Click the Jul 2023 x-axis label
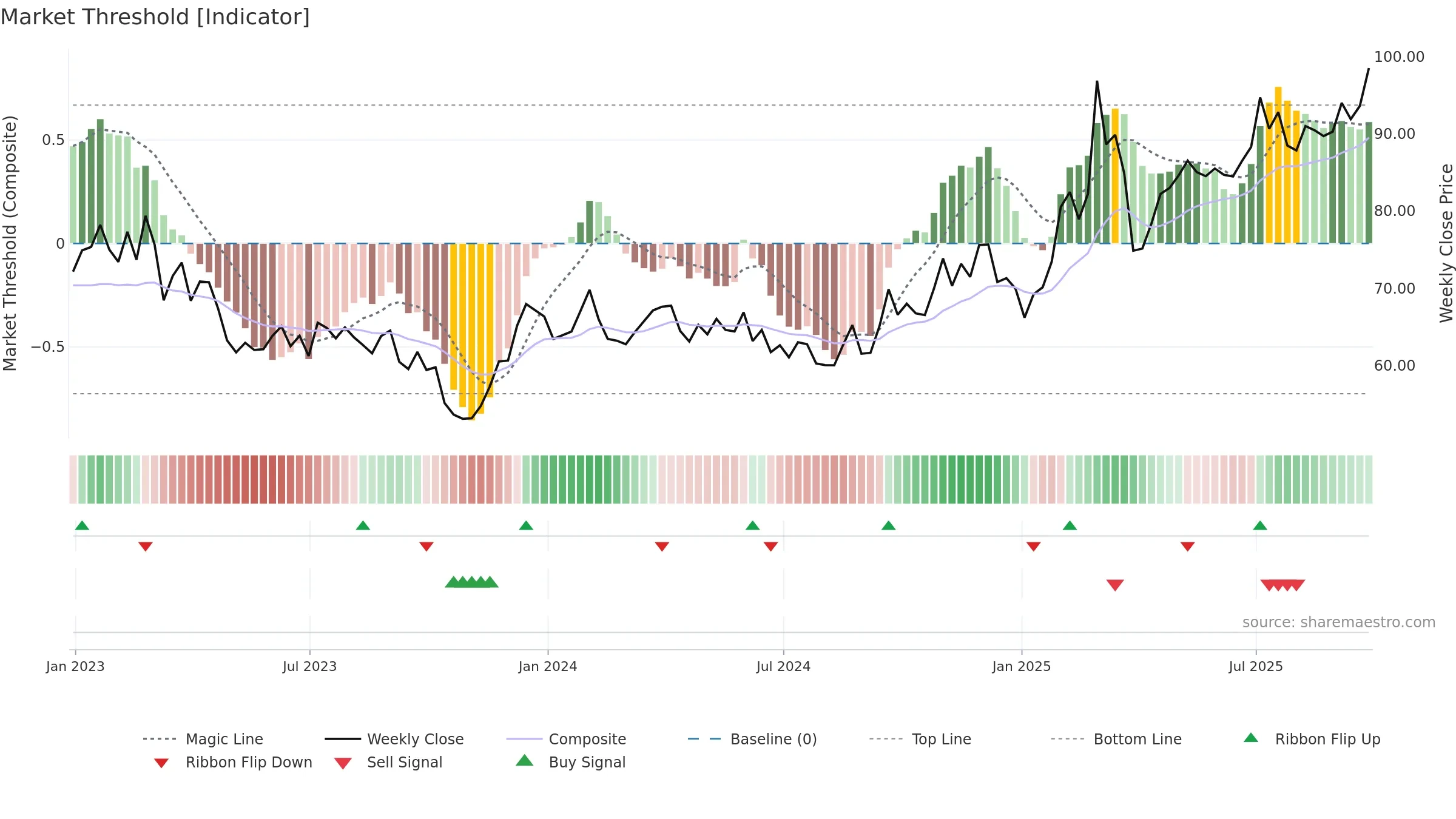The height and width of the screenshot is (819, 1456). pyautogui.click(x=309, y=667)
